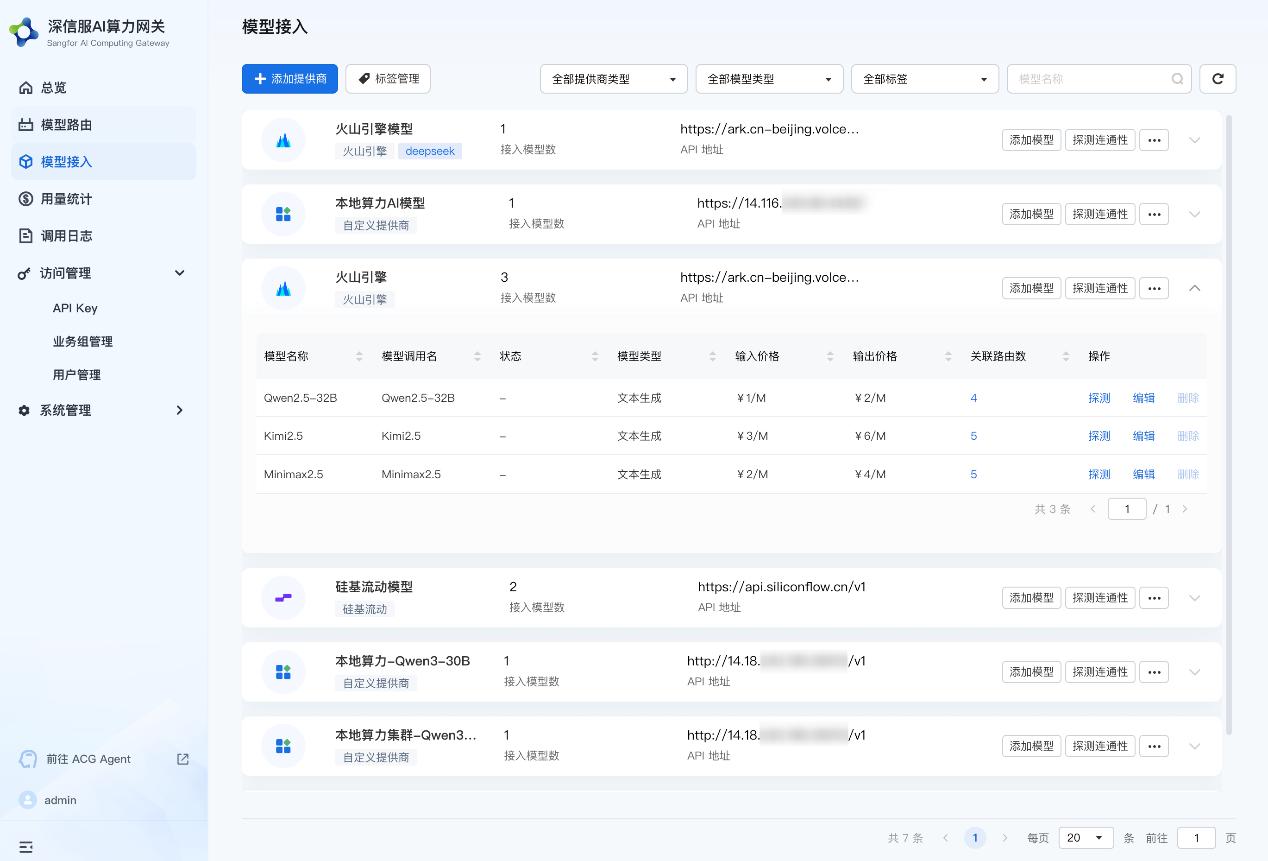Click 编辑 link for Kimi2.5
The width and height of the screenshot is (1268, 861).
[1143, 436]
